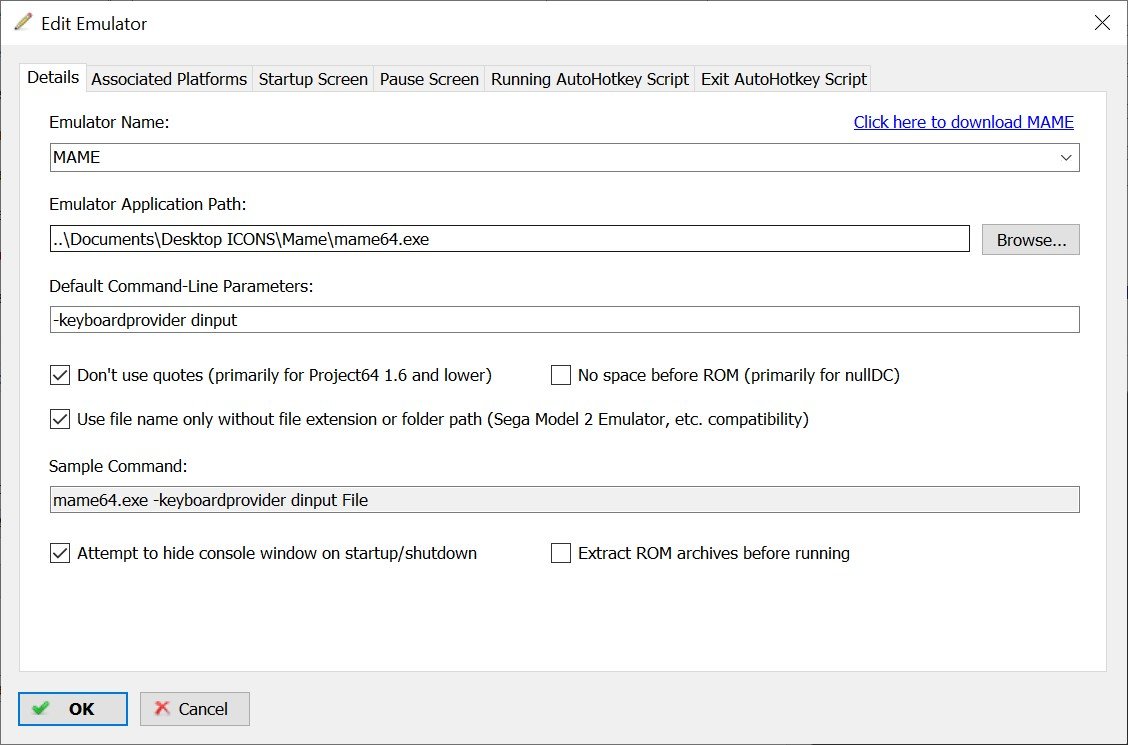Image resolution: width=1128 pixels, height=745 pixels.
Task: Toggle Use file name only without extension
Action: click(60, 419)
